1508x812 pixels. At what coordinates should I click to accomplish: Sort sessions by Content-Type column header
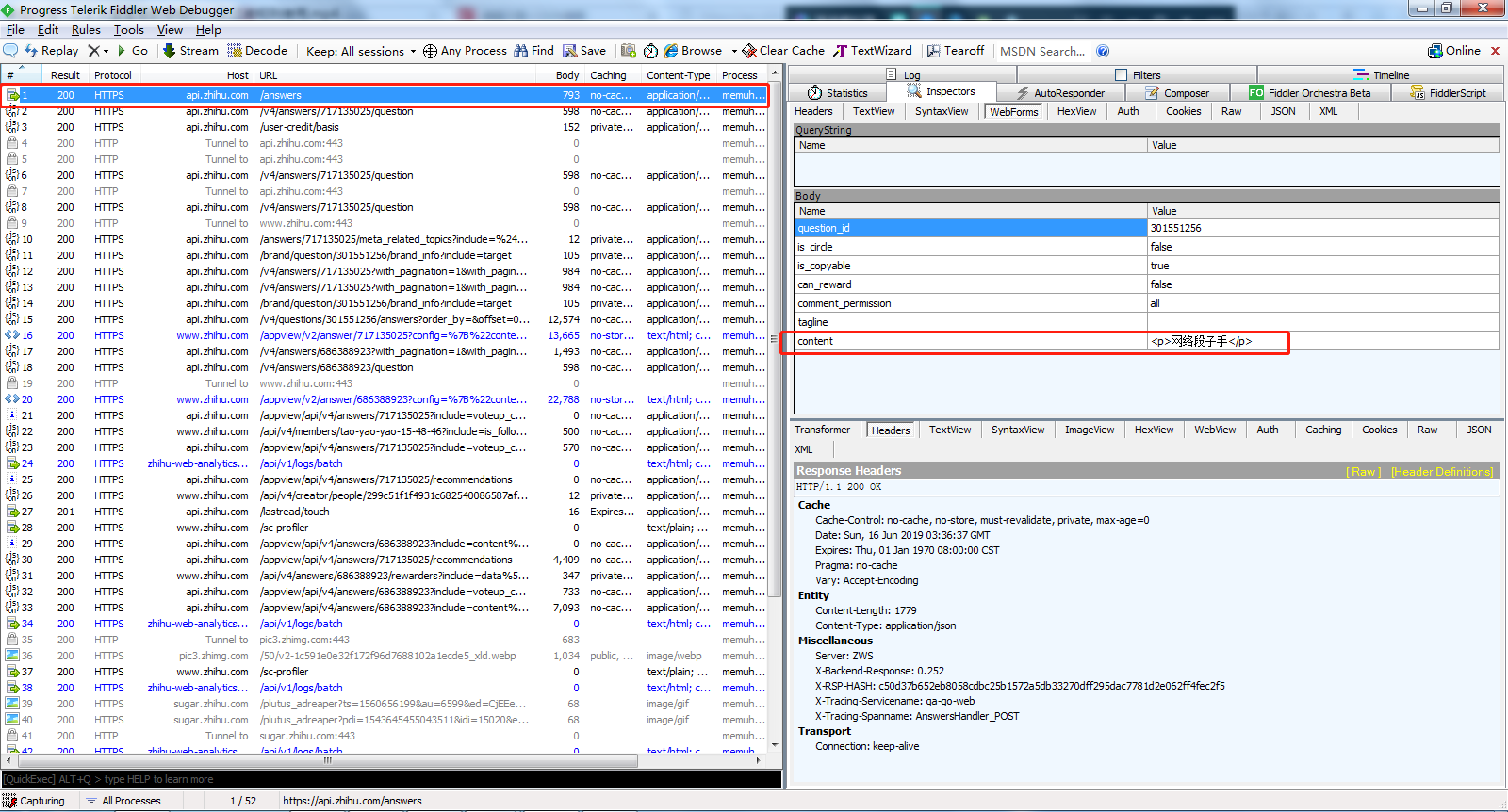(x=678, y=75)
